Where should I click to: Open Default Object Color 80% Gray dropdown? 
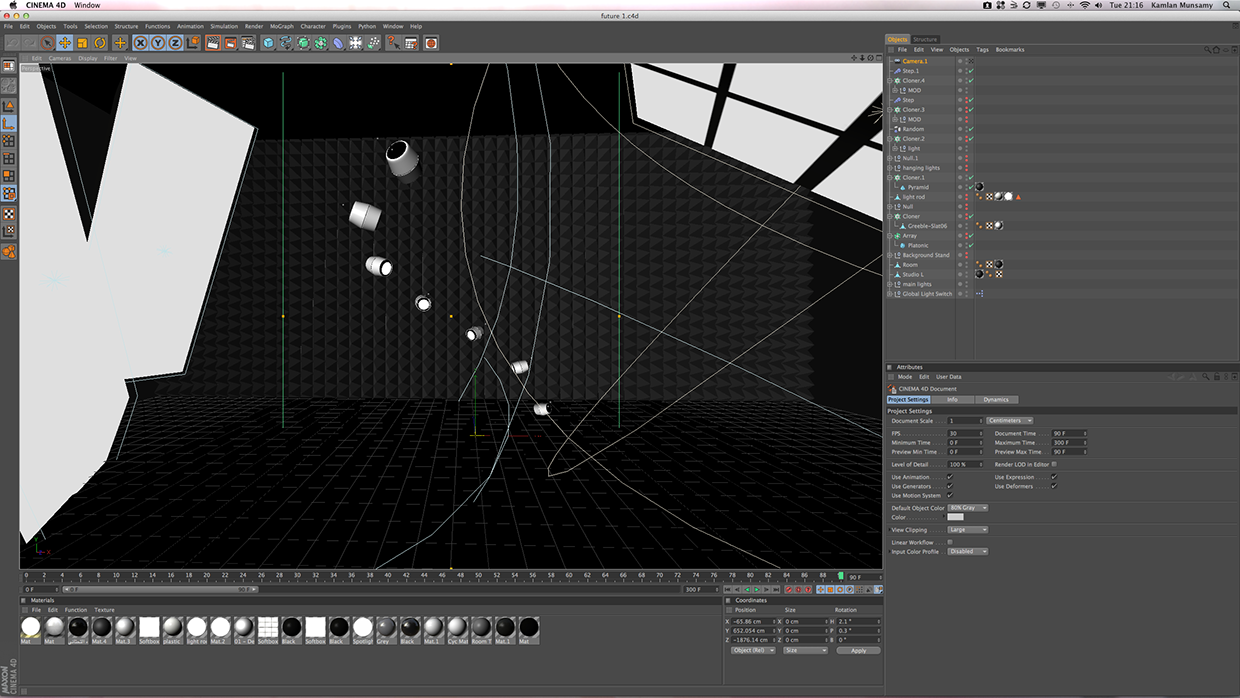tap(969, 508)
